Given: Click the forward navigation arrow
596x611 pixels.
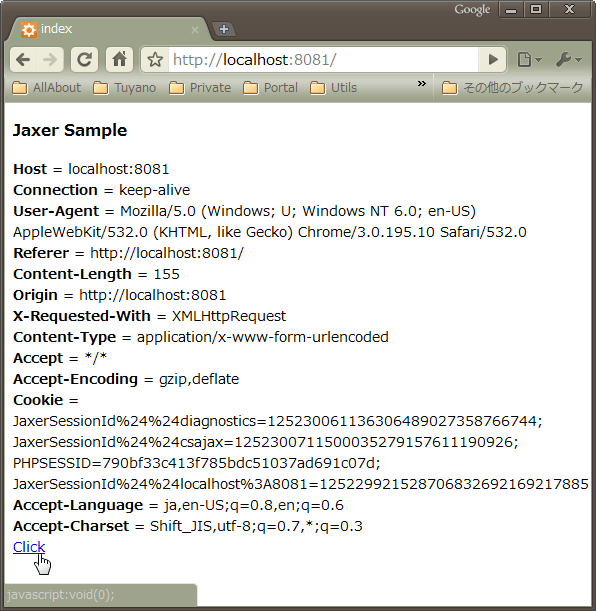Looking at the screenshot, I should (50, 60).
